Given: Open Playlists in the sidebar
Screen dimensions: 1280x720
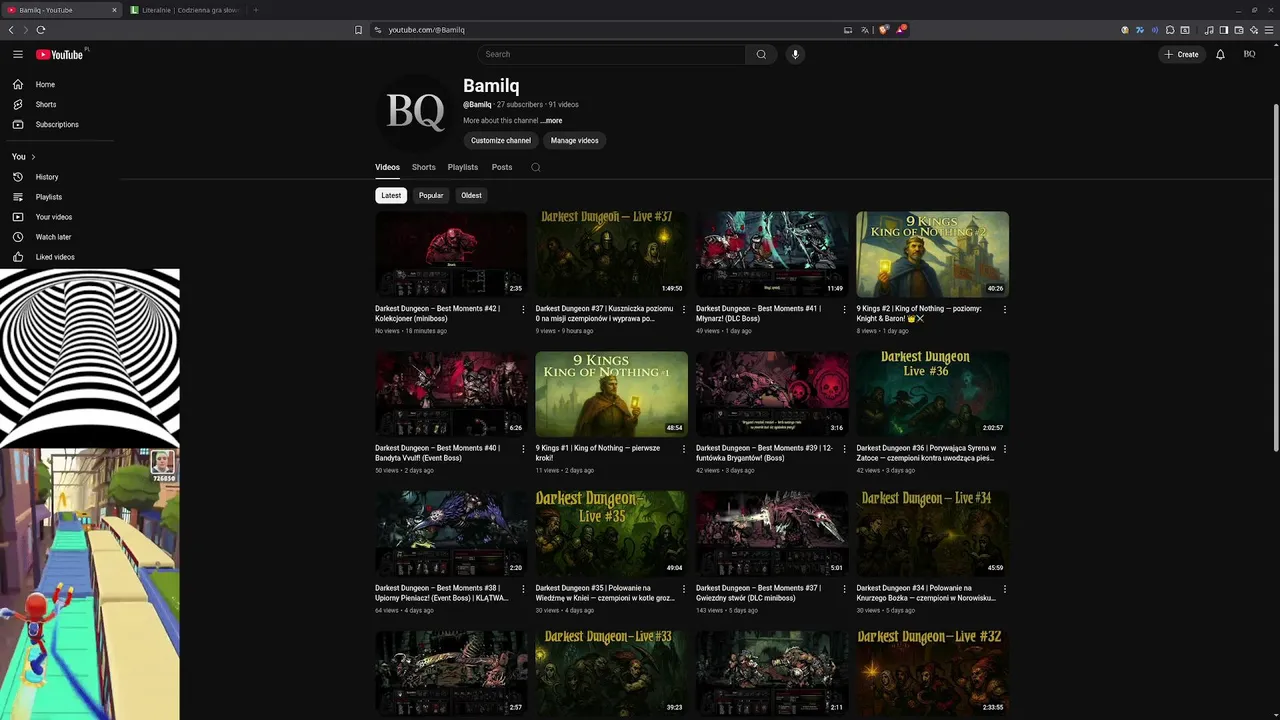Looking at the screenshot, I should point(58,197).
